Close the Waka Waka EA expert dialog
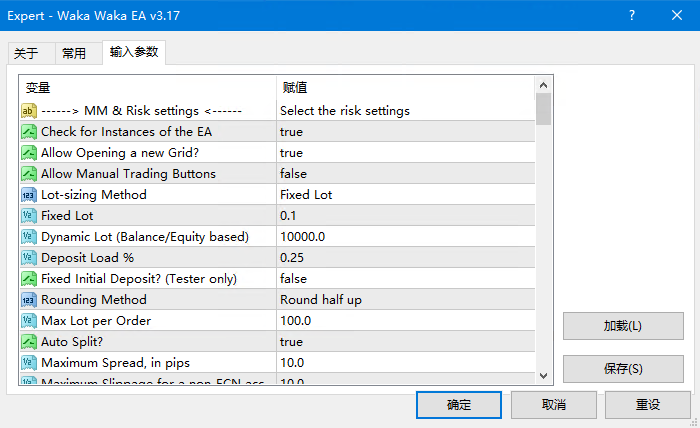The height and width of the screenshot is (428, 700). (677, 15)
